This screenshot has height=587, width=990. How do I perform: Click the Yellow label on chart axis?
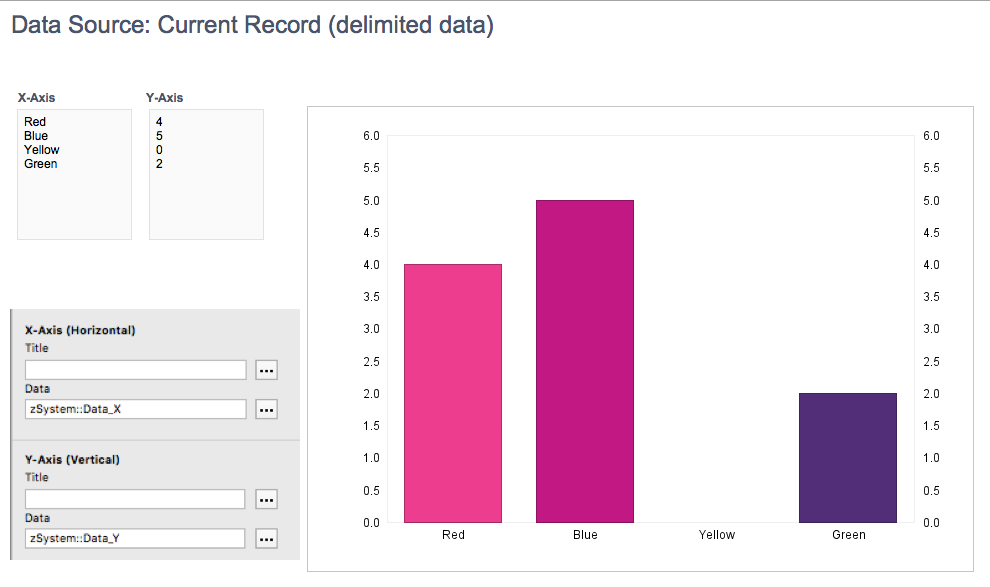point(717,535)
